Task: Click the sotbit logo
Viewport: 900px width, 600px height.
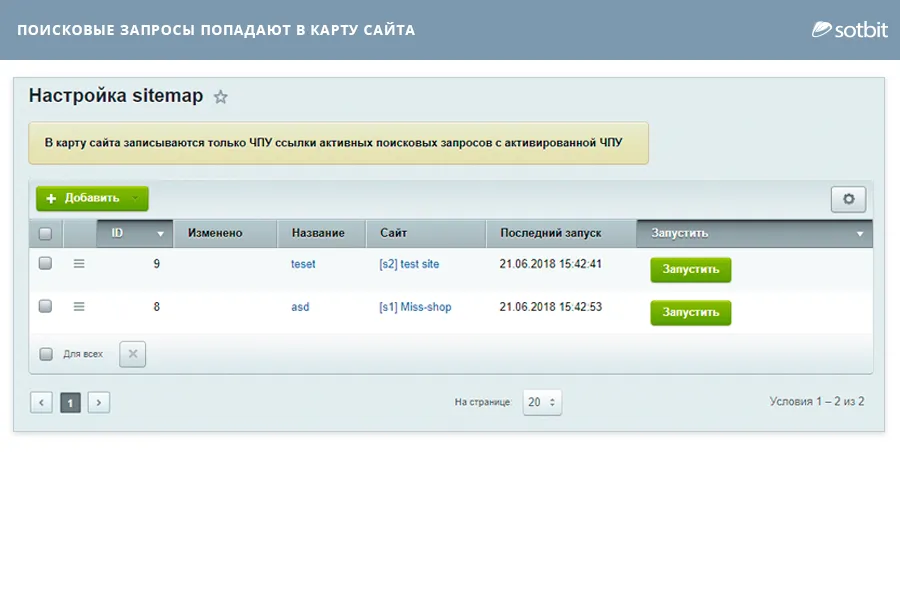Action: (849, 29)
